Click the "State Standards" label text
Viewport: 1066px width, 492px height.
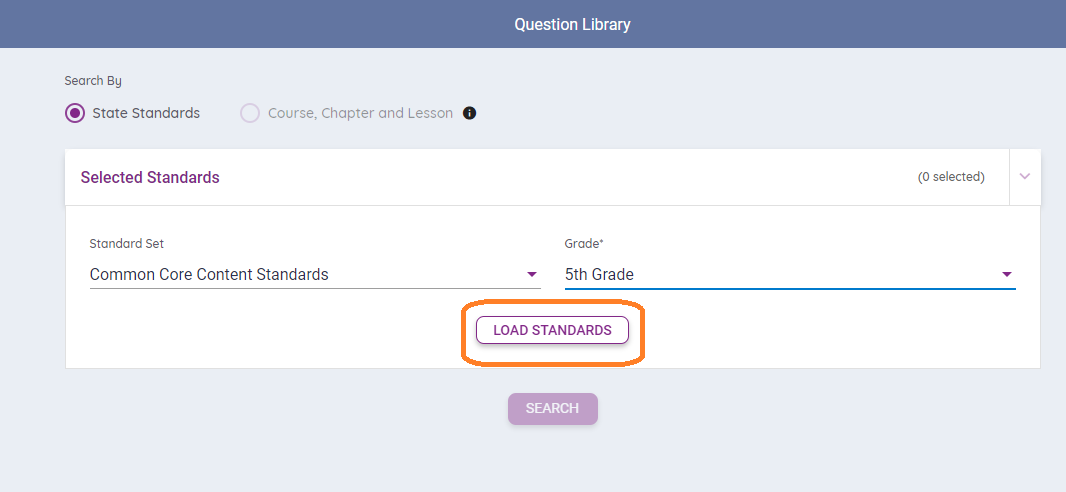146,113
